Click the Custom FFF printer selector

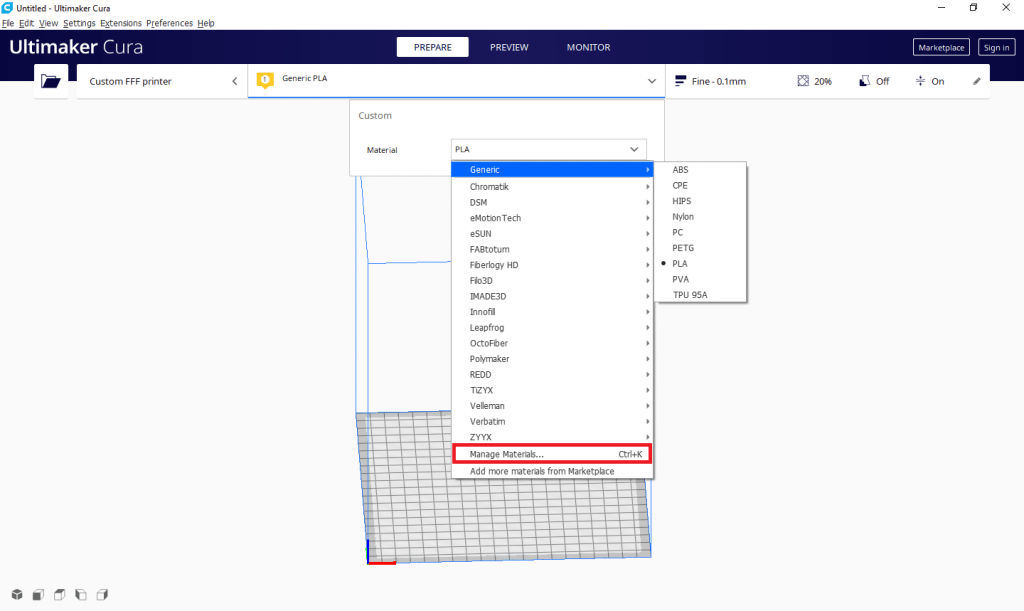162,81
